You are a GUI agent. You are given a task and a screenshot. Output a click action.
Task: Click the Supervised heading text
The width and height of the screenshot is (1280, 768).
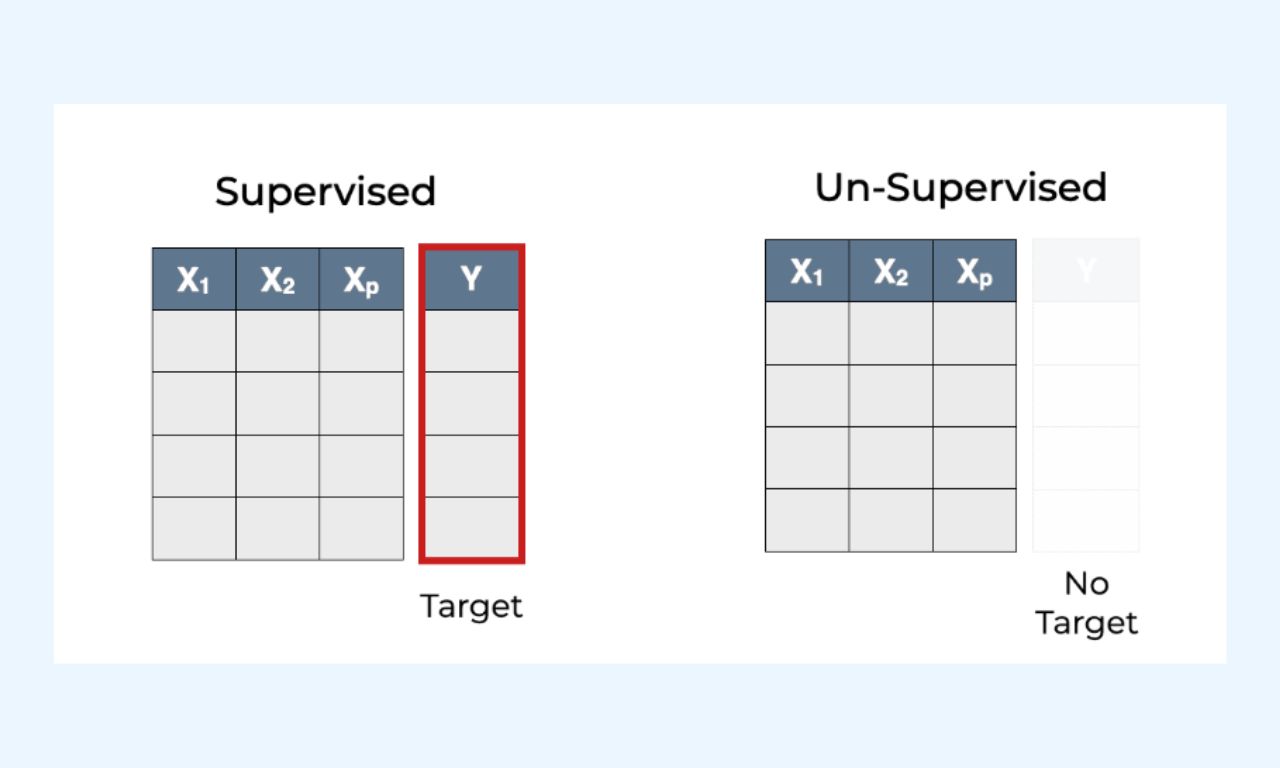click(325, 191)
